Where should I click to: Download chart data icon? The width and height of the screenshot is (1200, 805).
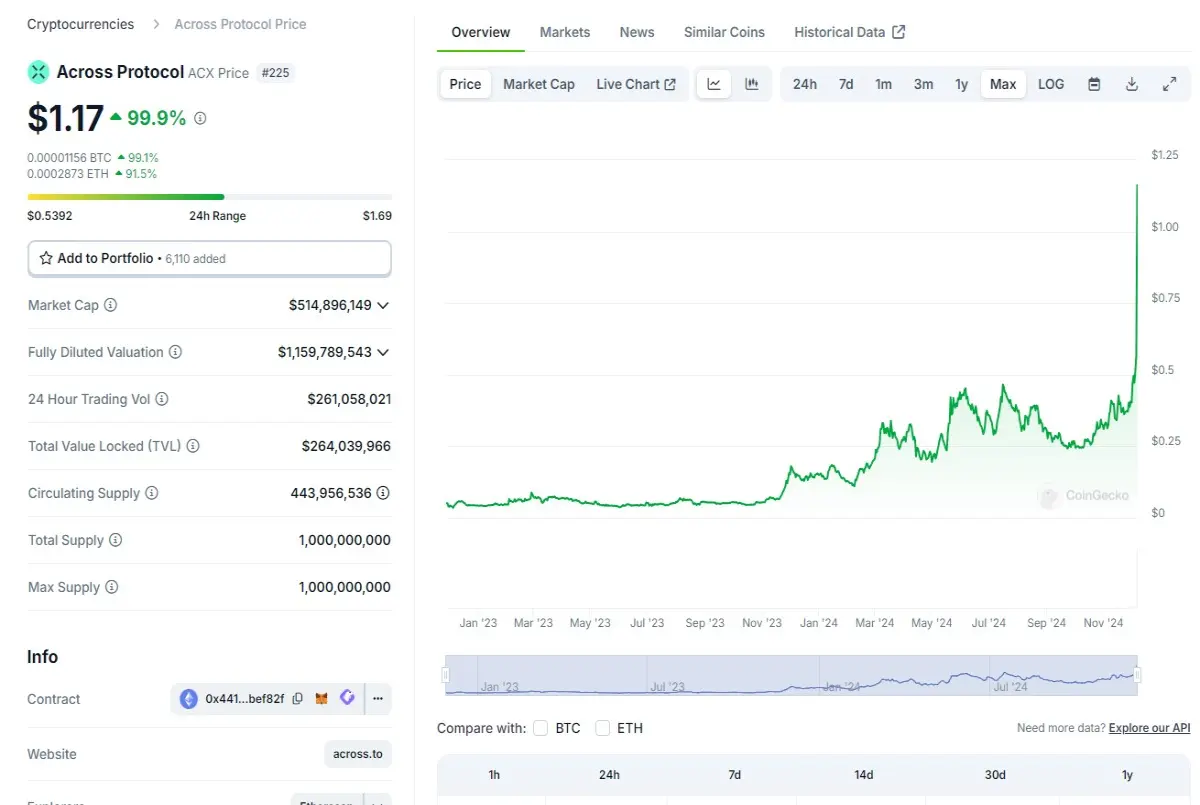point(1132,84)
